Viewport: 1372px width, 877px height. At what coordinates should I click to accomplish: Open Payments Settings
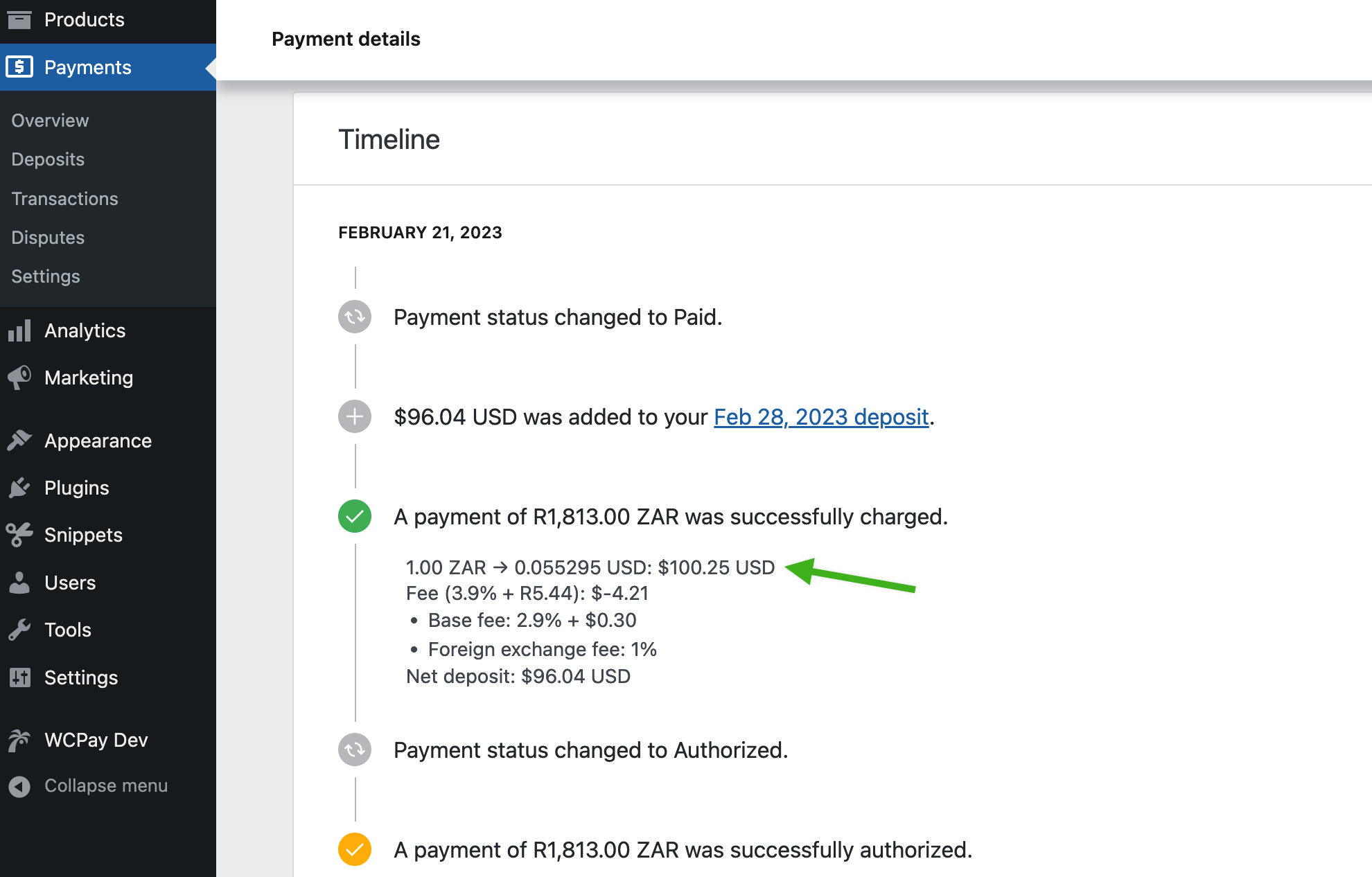coord(45,276)
